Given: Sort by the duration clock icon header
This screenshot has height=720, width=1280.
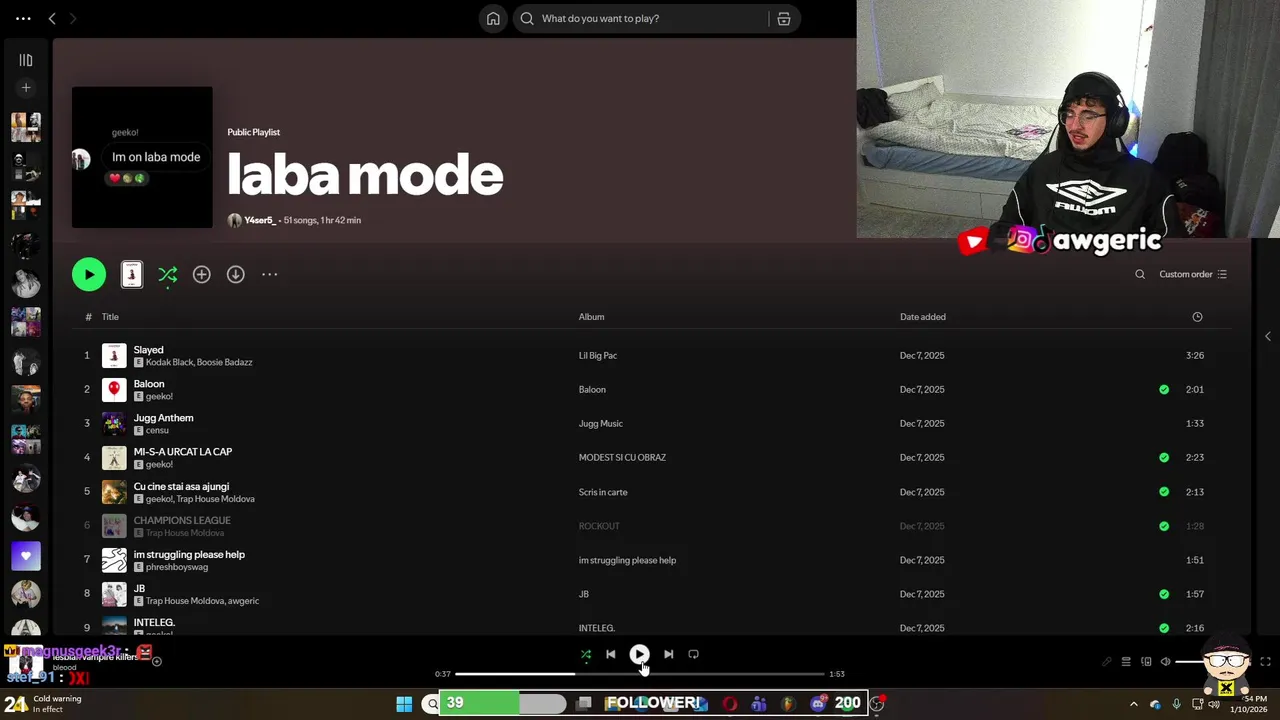Looking at the screenshot, I should (1197, 317).
